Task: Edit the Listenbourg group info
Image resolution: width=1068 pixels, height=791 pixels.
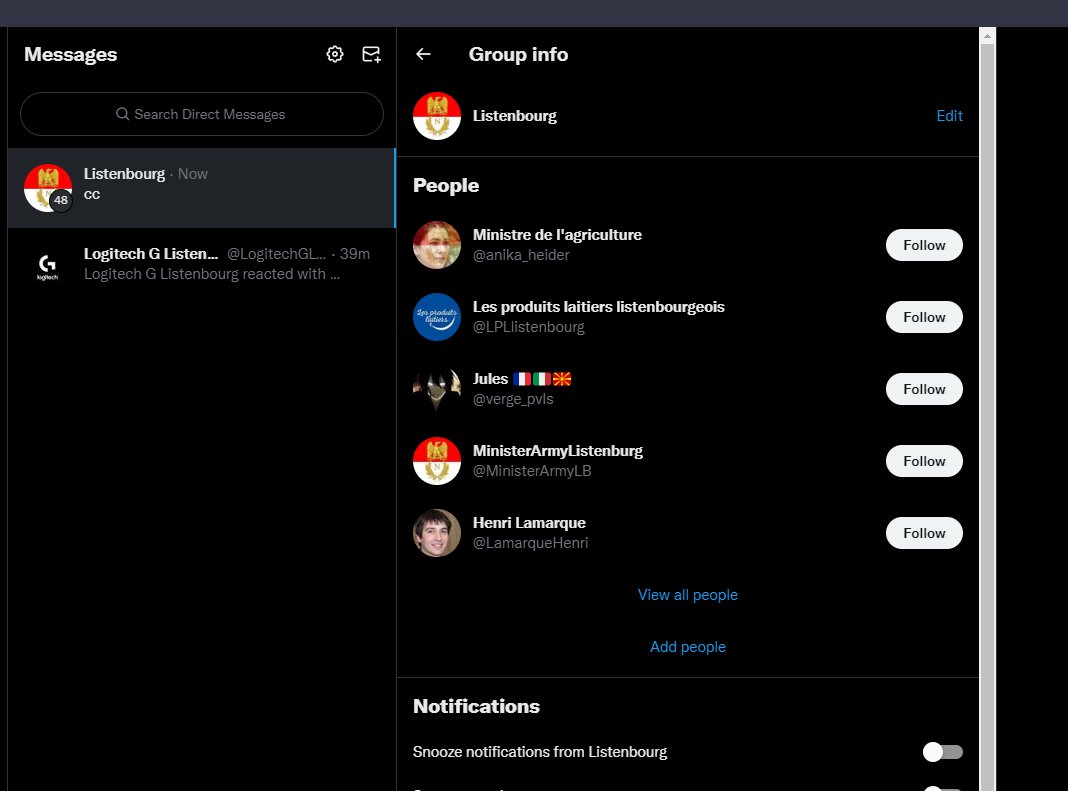Action: click(x=949, y=116)
